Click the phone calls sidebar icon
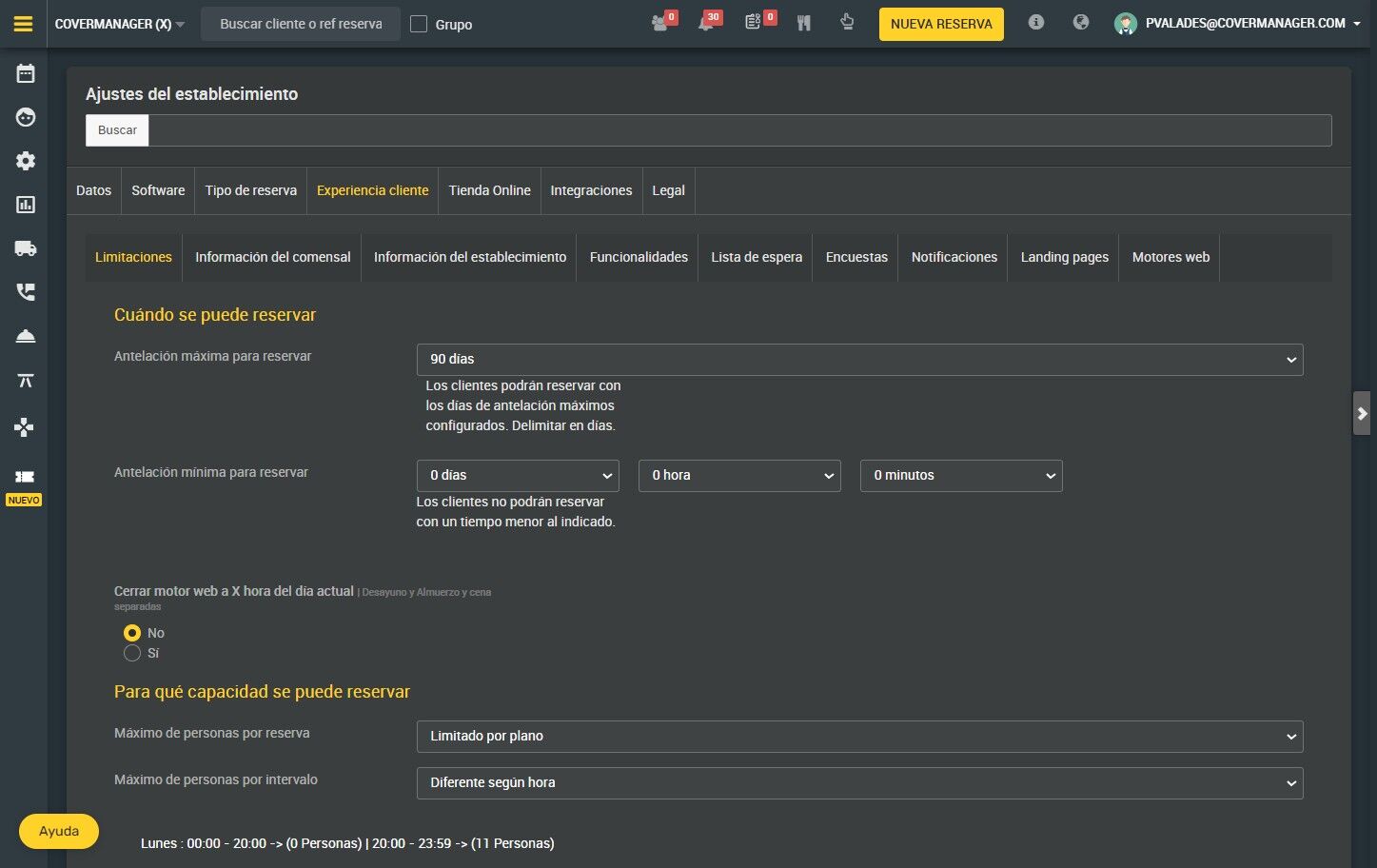The image size is (1377, 868). tap(26, 292)
